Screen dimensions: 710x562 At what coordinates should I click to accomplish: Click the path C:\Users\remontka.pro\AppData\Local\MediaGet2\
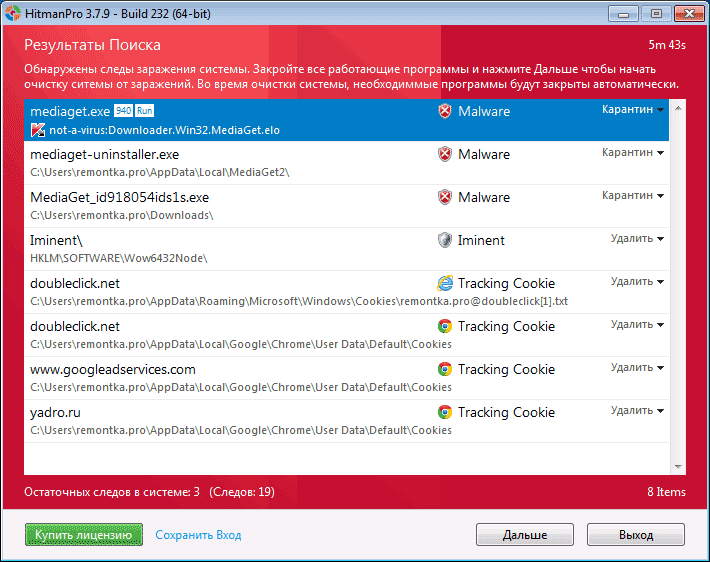160,172
